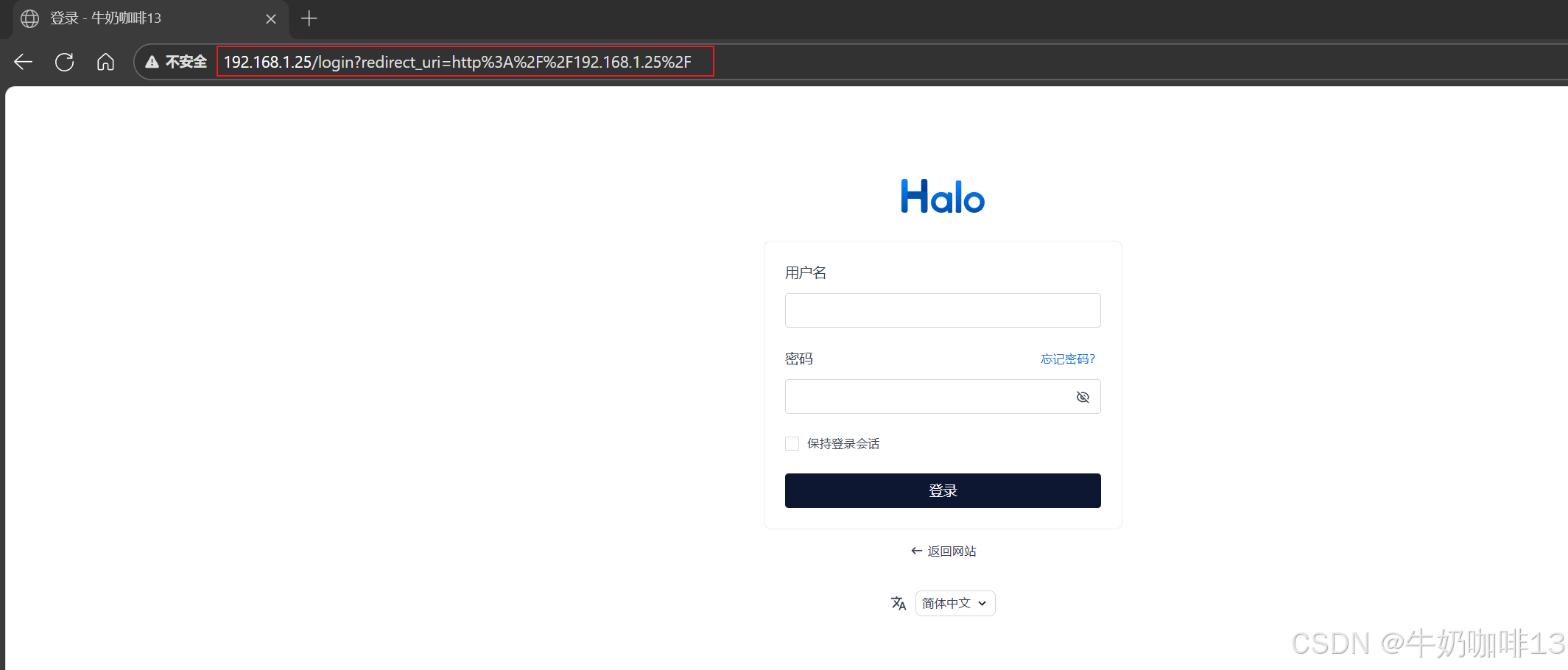1568x670 pixels.
Task: Click the address bar URL text
Action: tap(457, 62)
